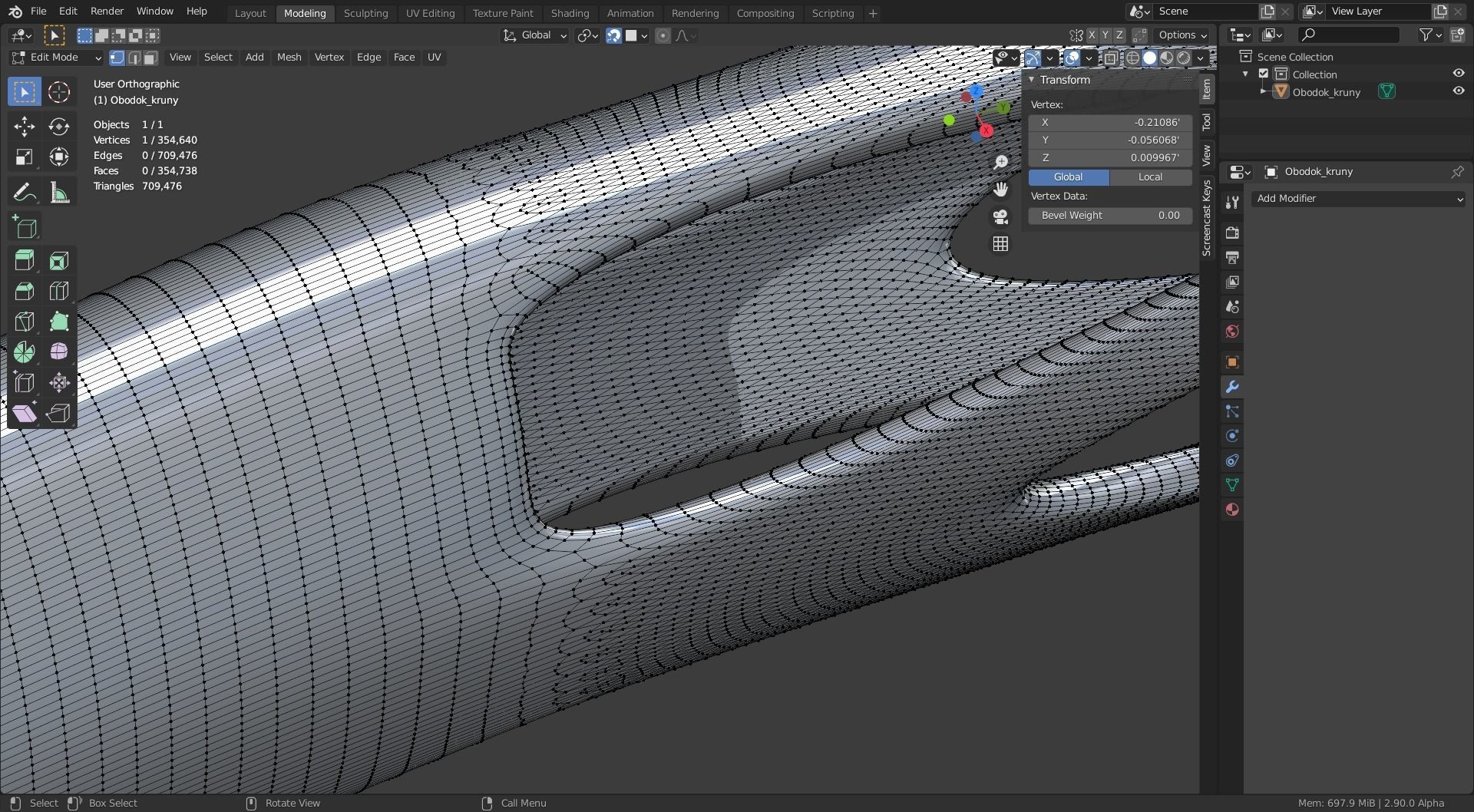Toggle Collection exclude checkbox

click(1264, 74)
